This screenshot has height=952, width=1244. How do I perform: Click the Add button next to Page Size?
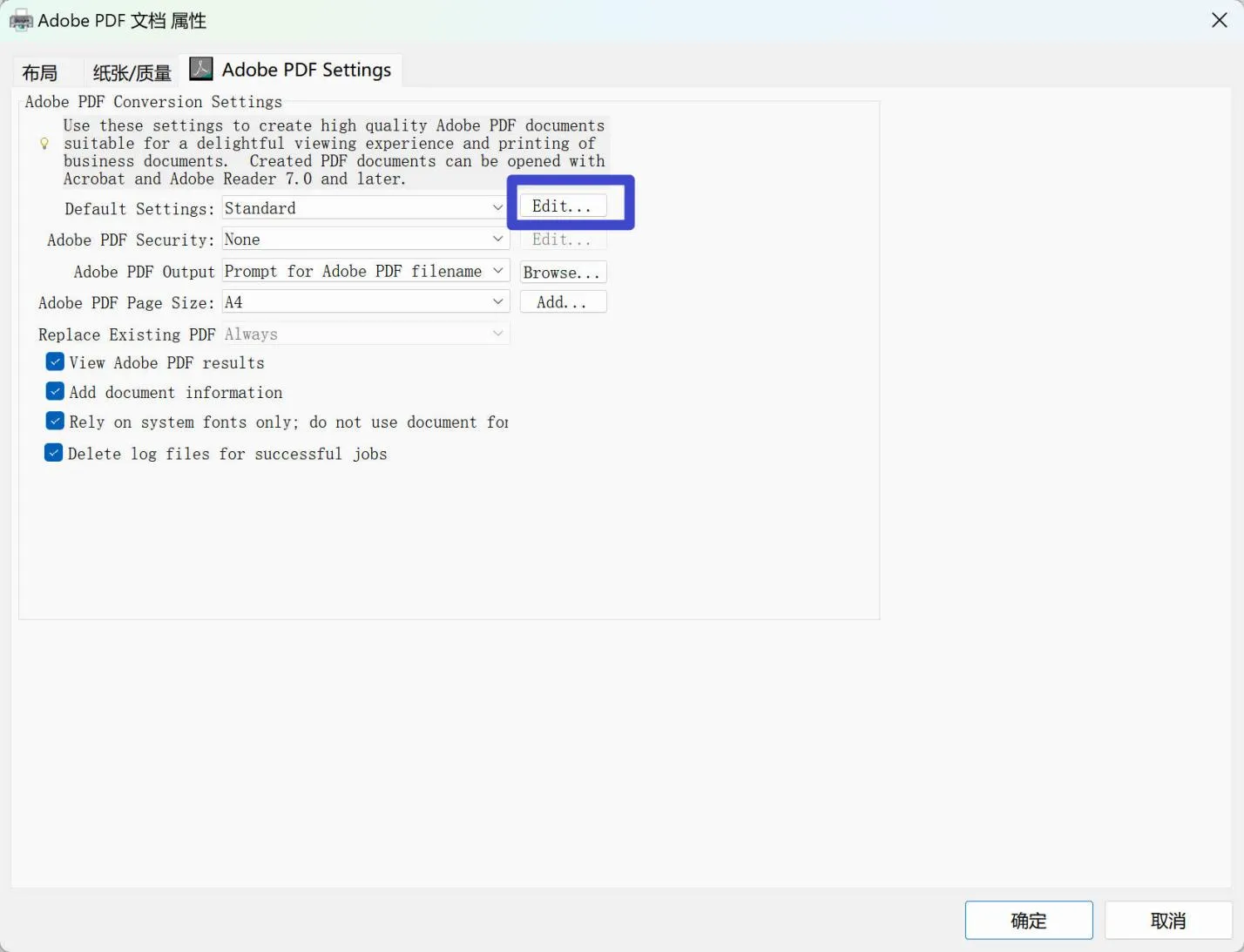[x=563, y=301]
